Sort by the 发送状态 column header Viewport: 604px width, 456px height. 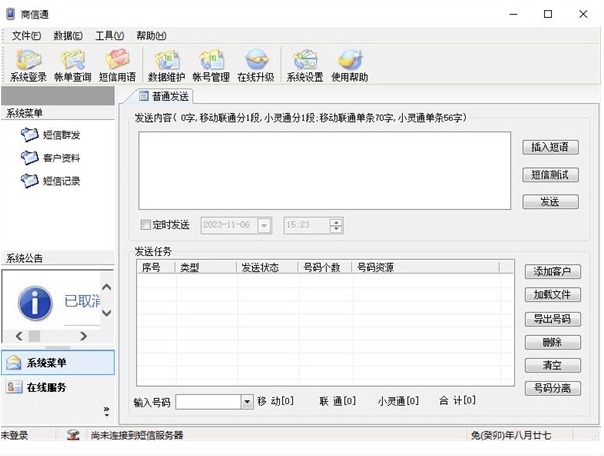267,267
